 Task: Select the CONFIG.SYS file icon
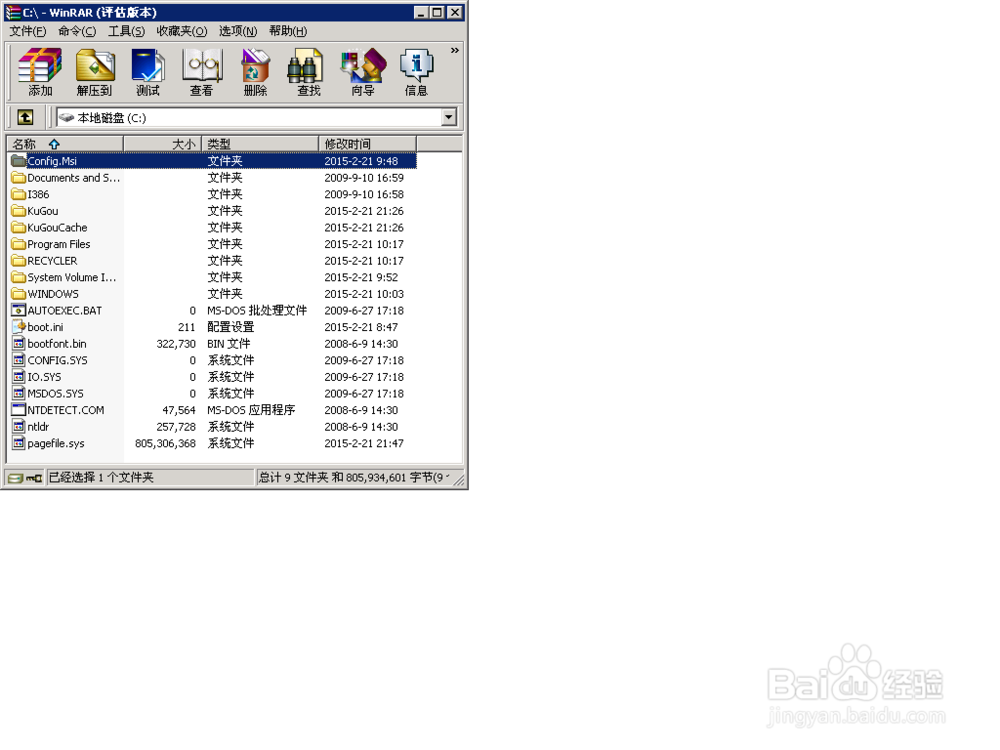(x=18, y=360)
